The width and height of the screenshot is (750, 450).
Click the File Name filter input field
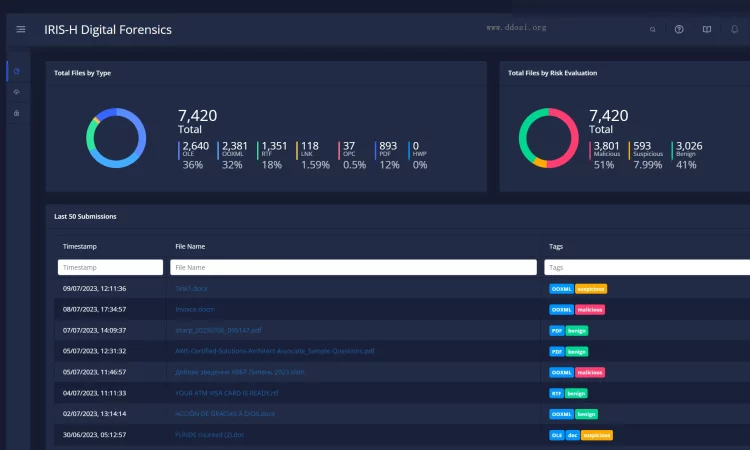(x=353, y=267)
